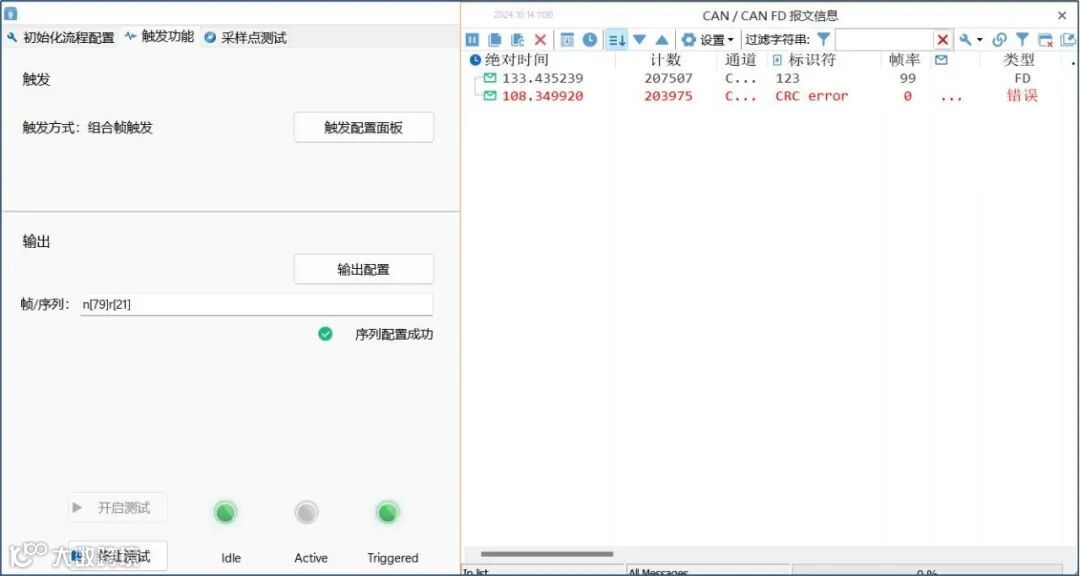Click the link chain icon in toolbar
The height and width of the screenshot is (576, 1080).
click(999, 40)
